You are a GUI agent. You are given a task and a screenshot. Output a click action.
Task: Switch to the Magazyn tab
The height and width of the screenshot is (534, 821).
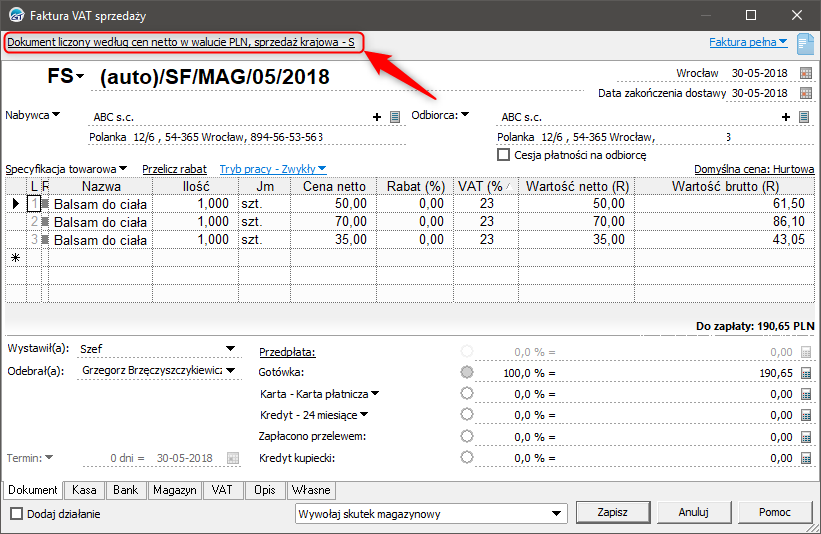pyautogui.click(x=174, y=490)
